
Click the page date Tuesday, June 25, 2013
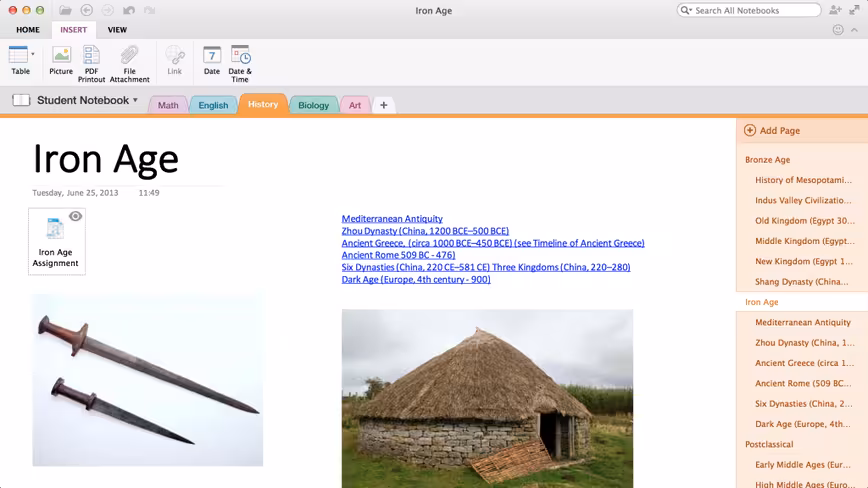click(x=75, y=193)
